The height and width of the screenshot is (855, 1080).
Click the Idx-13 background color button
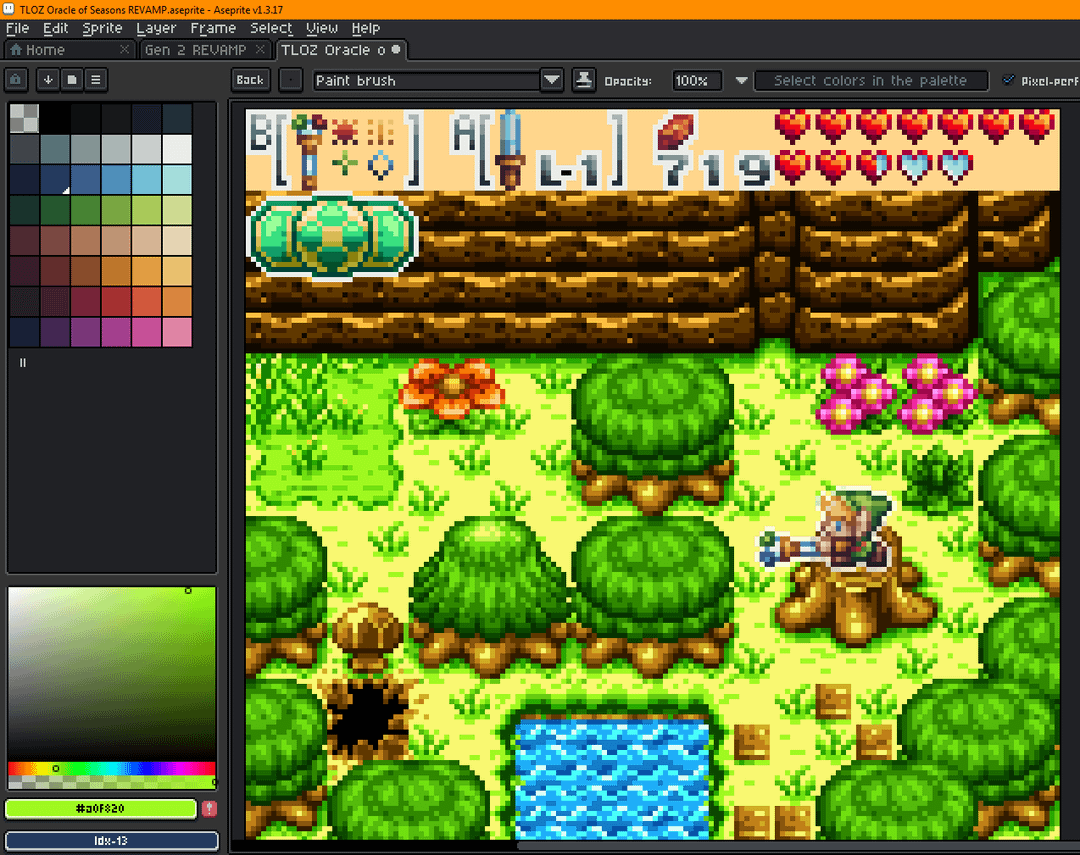coord(111,841)
